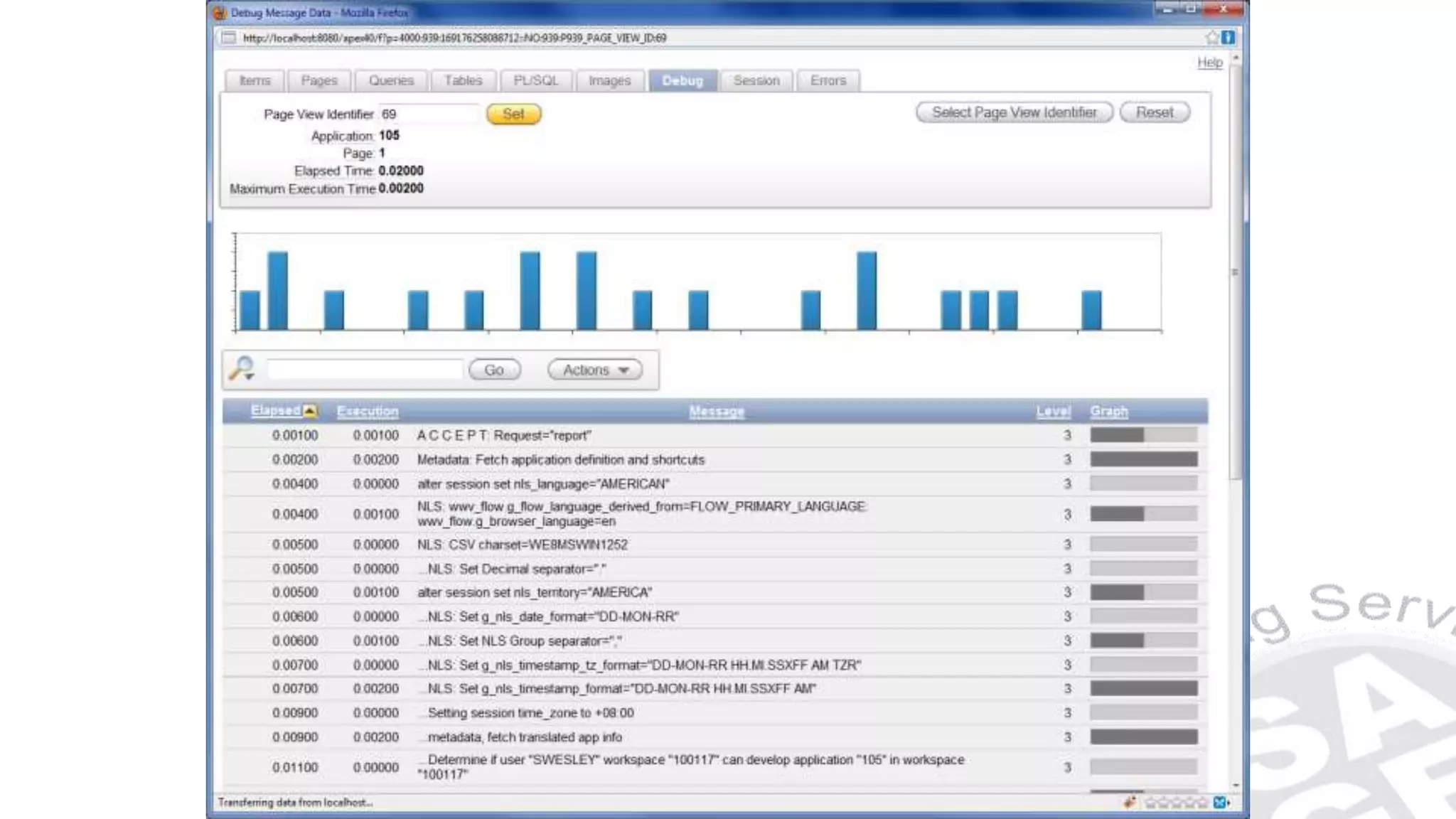Screen dimensions: 1456x819
Task: Click the page icon left of URL
Action: click(x=228, y=38)
